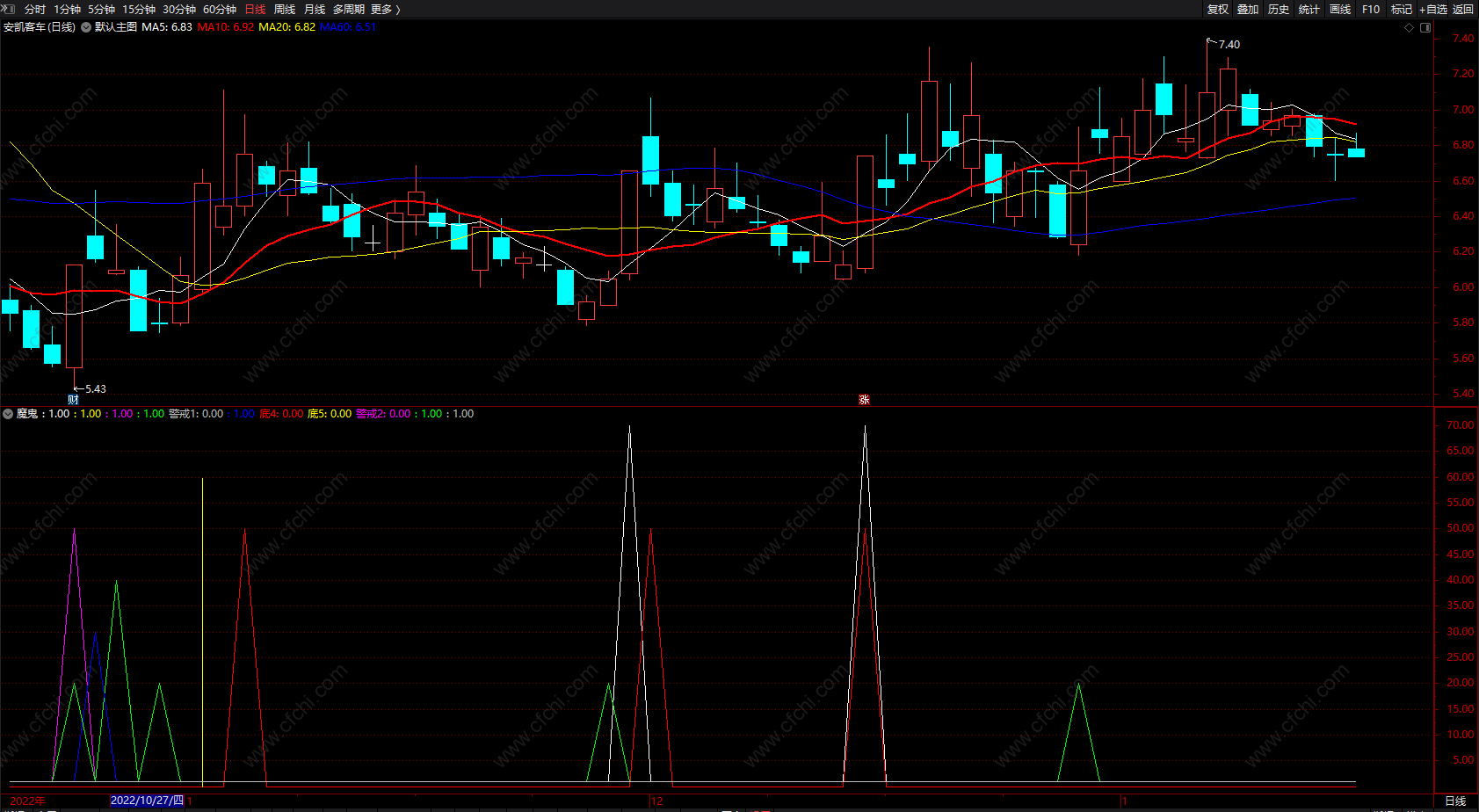Click the 2022/10/27 date marker on timeline
1479x812 pixels.
[x=147, y=801]
